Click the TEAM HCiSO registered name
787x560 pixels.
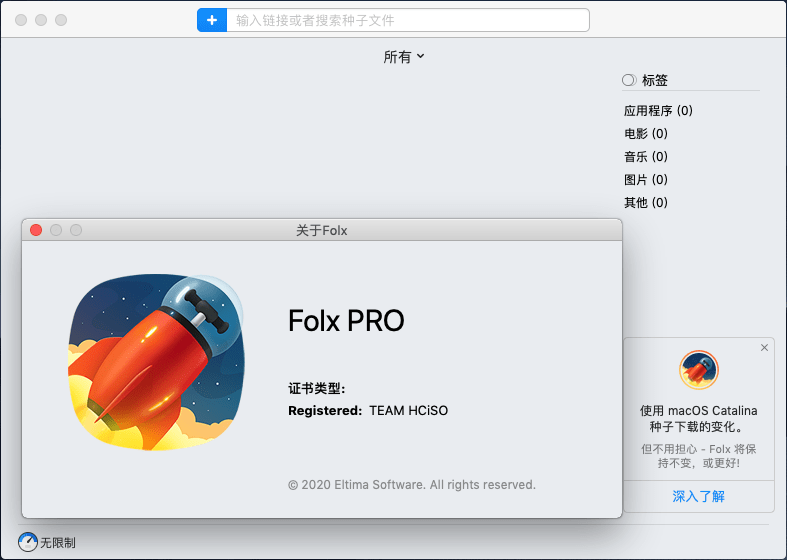point(409,410)
